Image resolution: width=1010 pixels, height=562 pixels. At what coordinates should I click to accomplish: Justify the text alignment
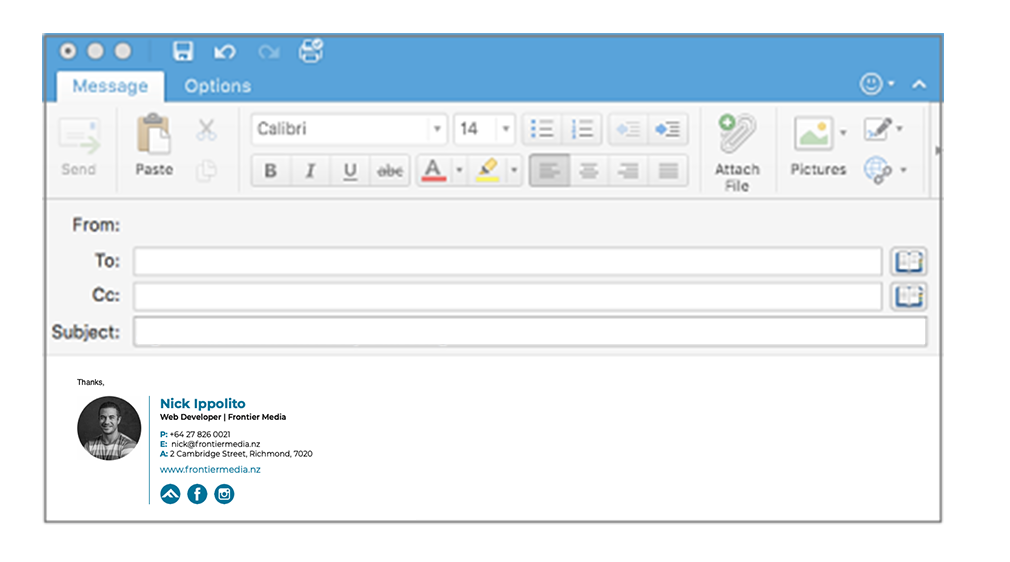coord(668,171)
